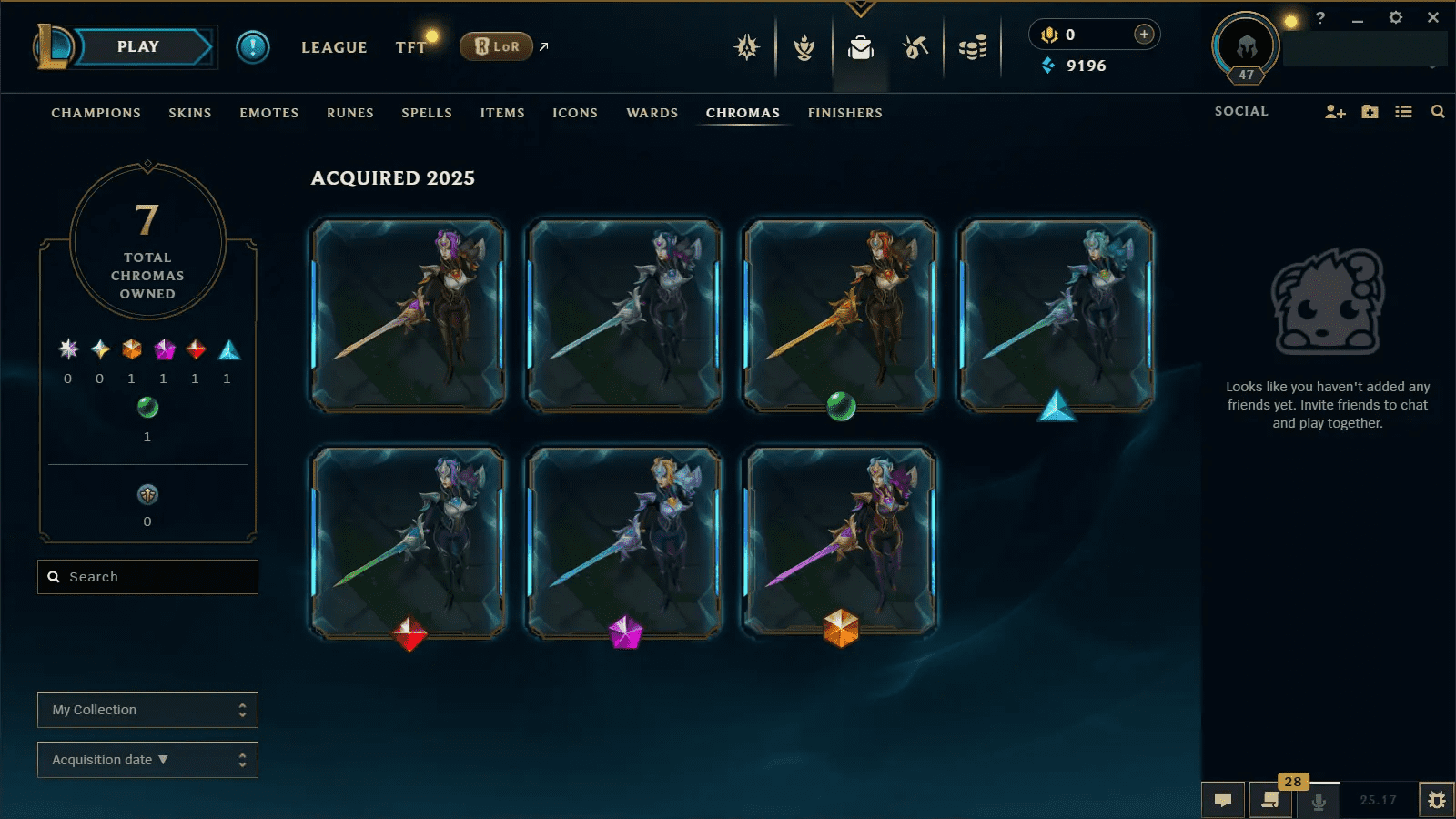Click the plus button to purchase RP
The height and width of the screenshot is (819, 1456).
pos(1144,35)
